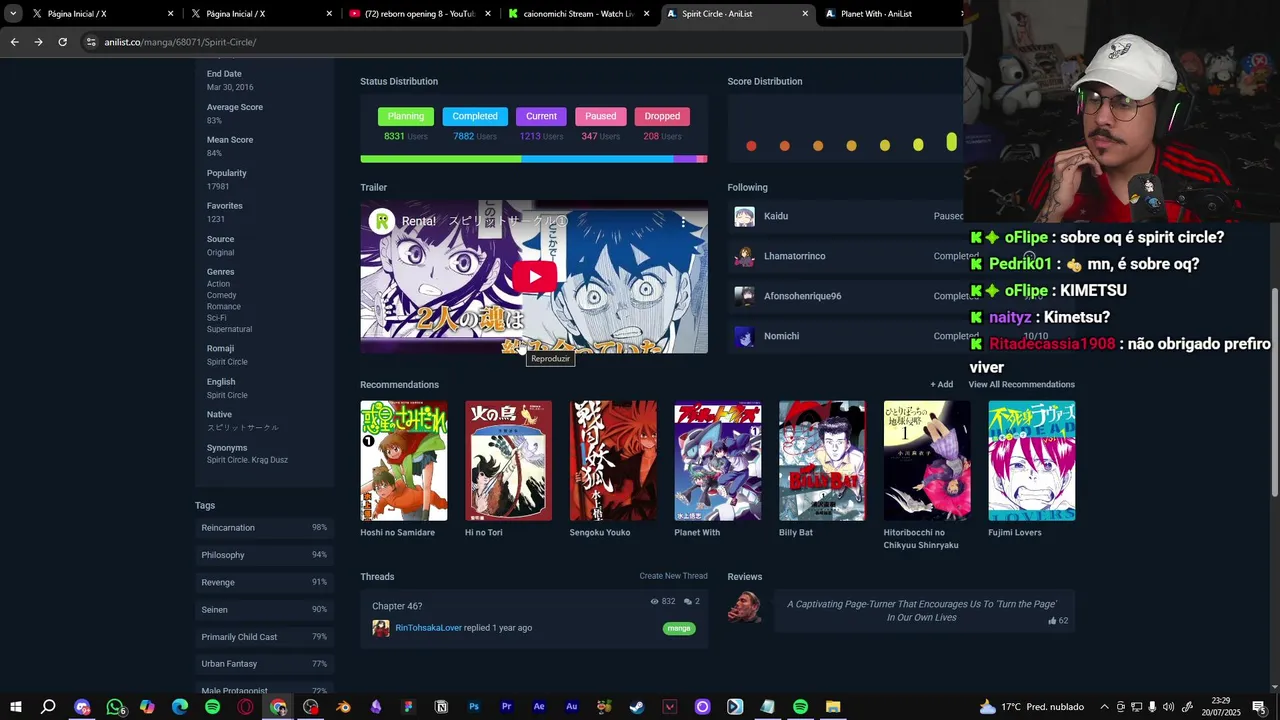Open Lhamatorrinco's profile in Following
This screenshot has width=1280, height=720.
[x=794, y=256]
